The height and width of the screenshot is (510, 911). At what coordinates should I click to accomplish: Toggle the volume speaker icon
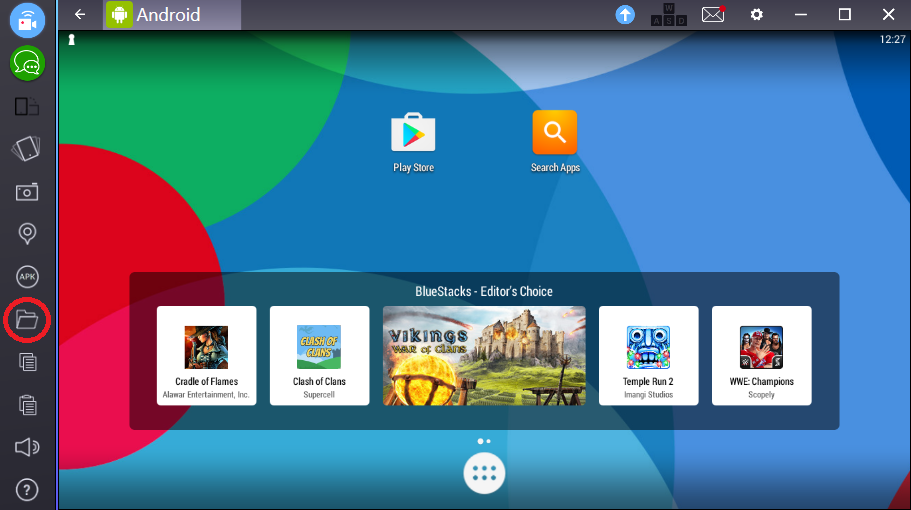pyautogui.click(x=27, y=447)
